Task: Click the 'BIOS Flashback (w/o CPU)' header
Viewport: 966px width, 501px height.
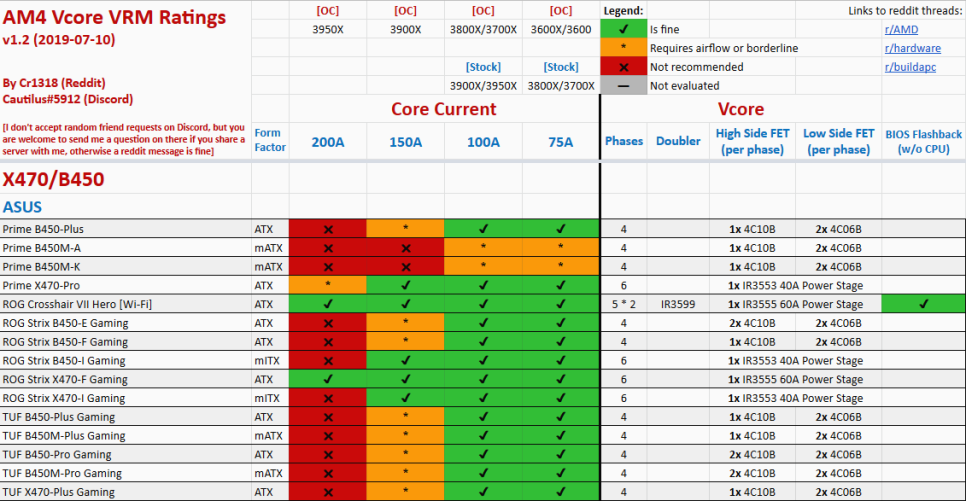Action: (923, 142)
